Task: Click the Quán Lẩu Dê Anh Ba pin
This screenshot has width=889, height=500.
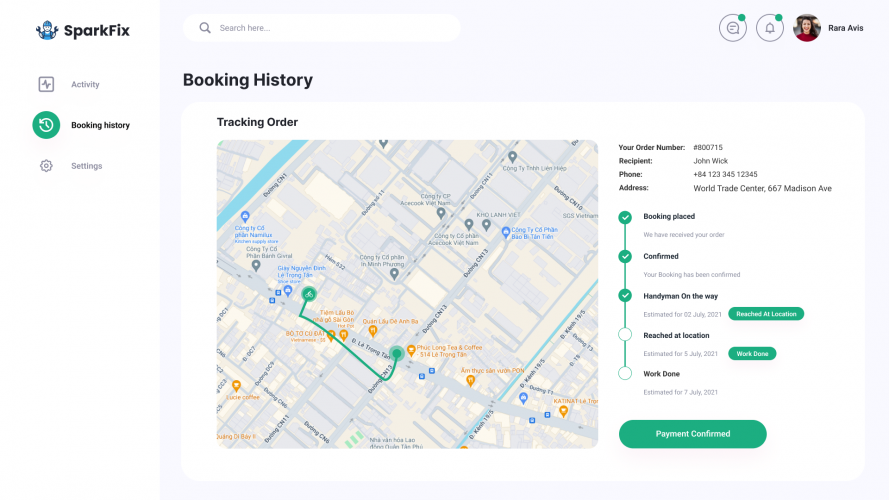Action: (x=372, y=330)
